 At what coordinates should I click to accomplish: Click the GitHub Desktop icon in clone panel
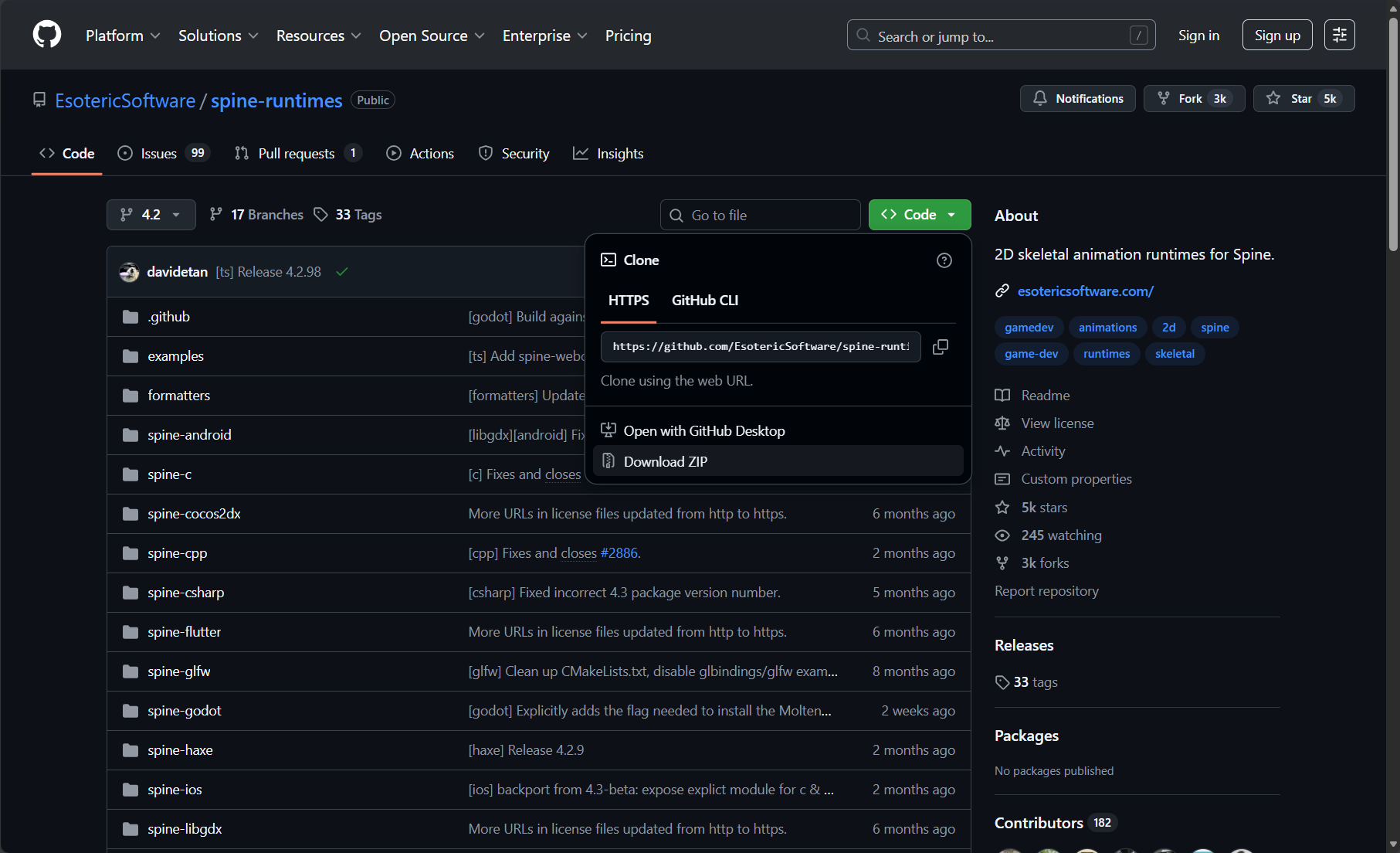pos(608,430)
